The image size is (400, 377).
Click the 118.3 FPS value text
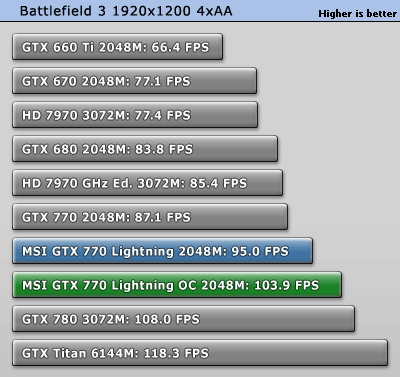[x=176, y=353]
